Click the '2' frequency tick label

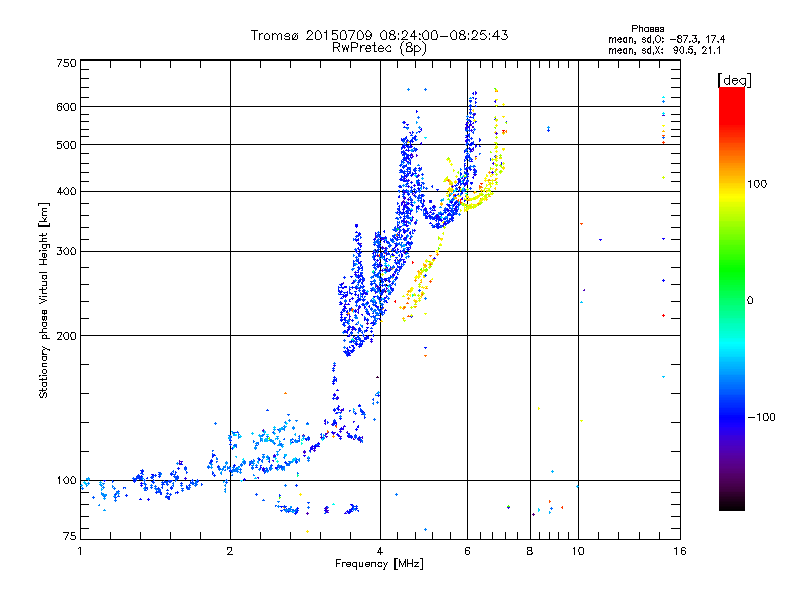pos(230,551)
